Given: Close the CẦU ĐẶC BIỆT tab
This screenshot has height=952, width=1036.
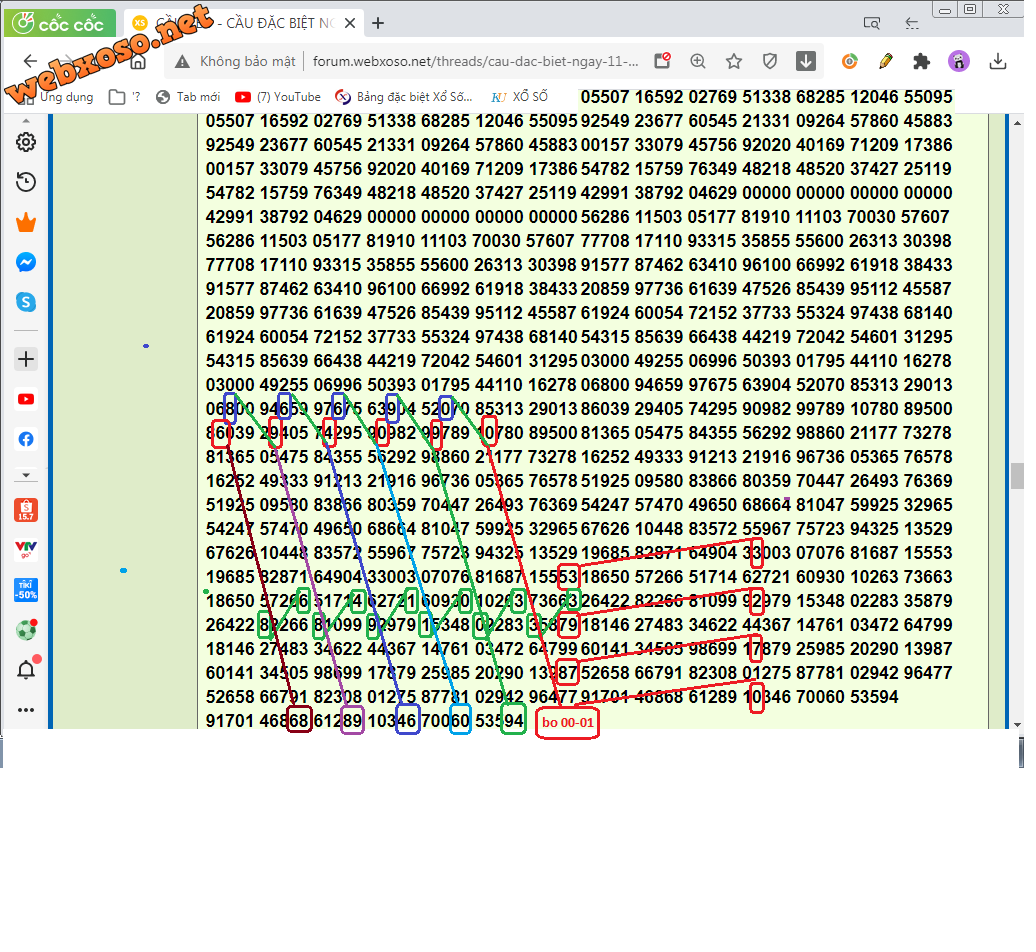Looking at the screenshot, I should (350, 24).
